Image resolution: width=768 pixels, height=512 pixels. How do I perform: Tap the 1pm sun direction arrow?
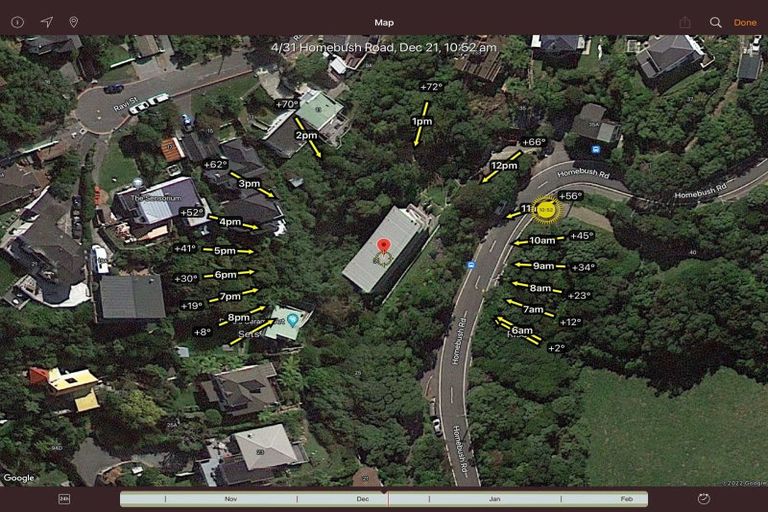pos(422,121)
